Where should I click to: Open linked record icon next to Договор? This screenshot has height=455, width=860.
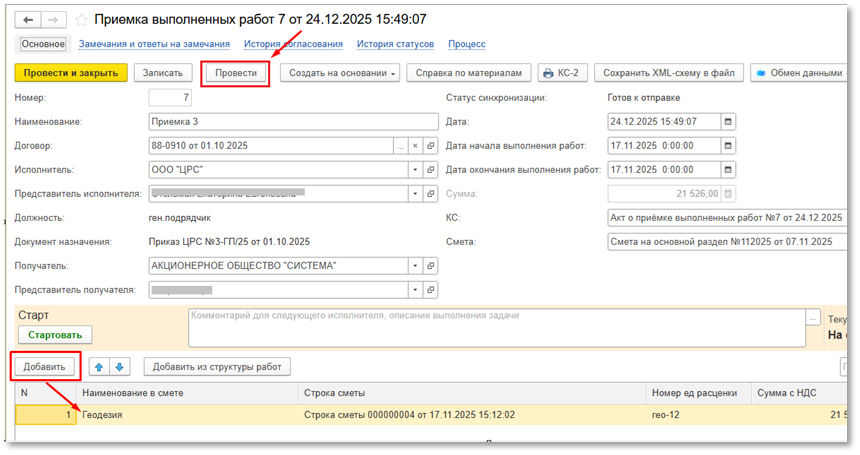coord(431,146)
